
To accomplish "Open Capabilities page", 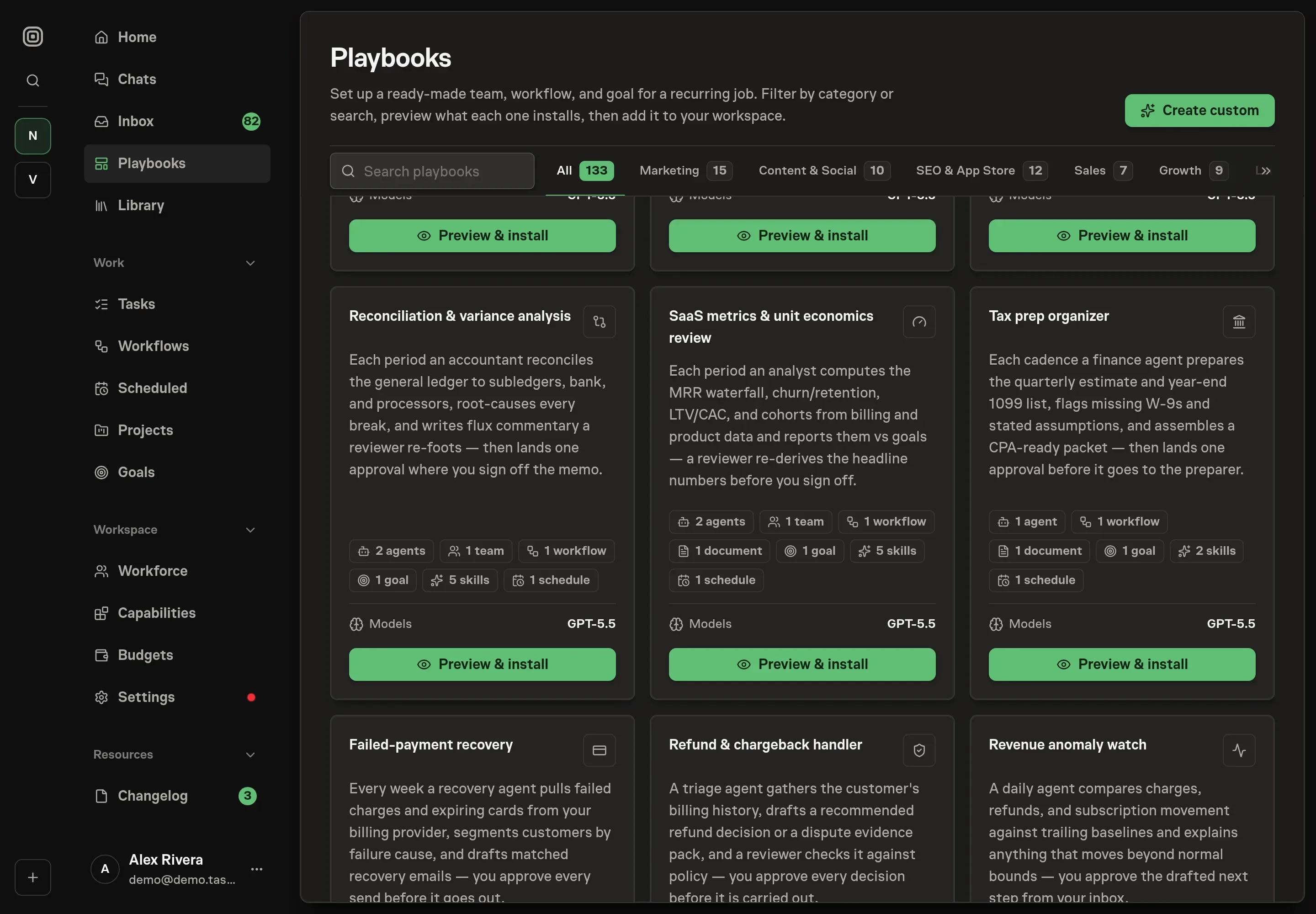I will (177, 613).
